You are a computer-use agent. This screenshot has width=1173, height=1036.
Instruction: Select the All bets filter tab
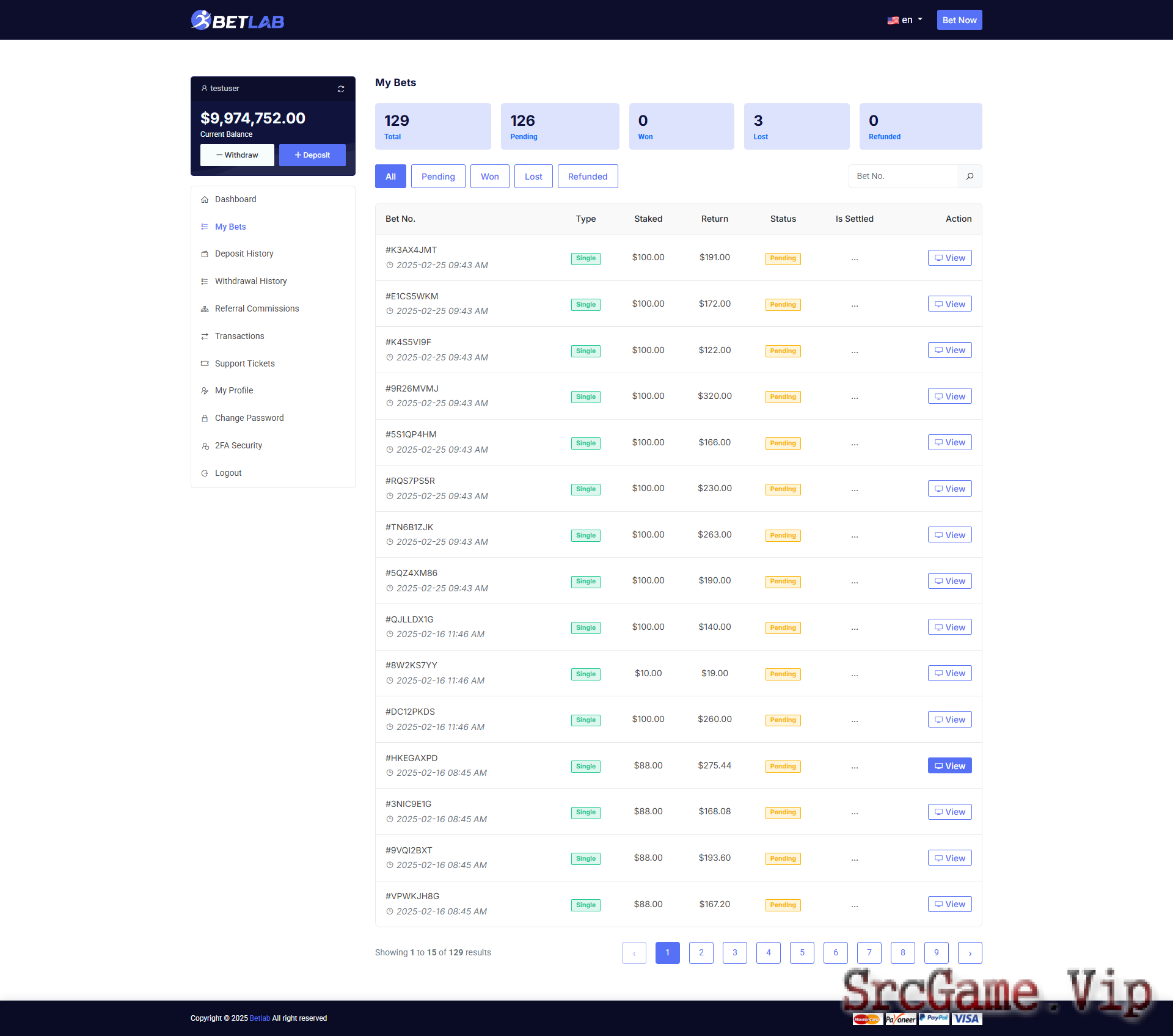coord(390,177)
